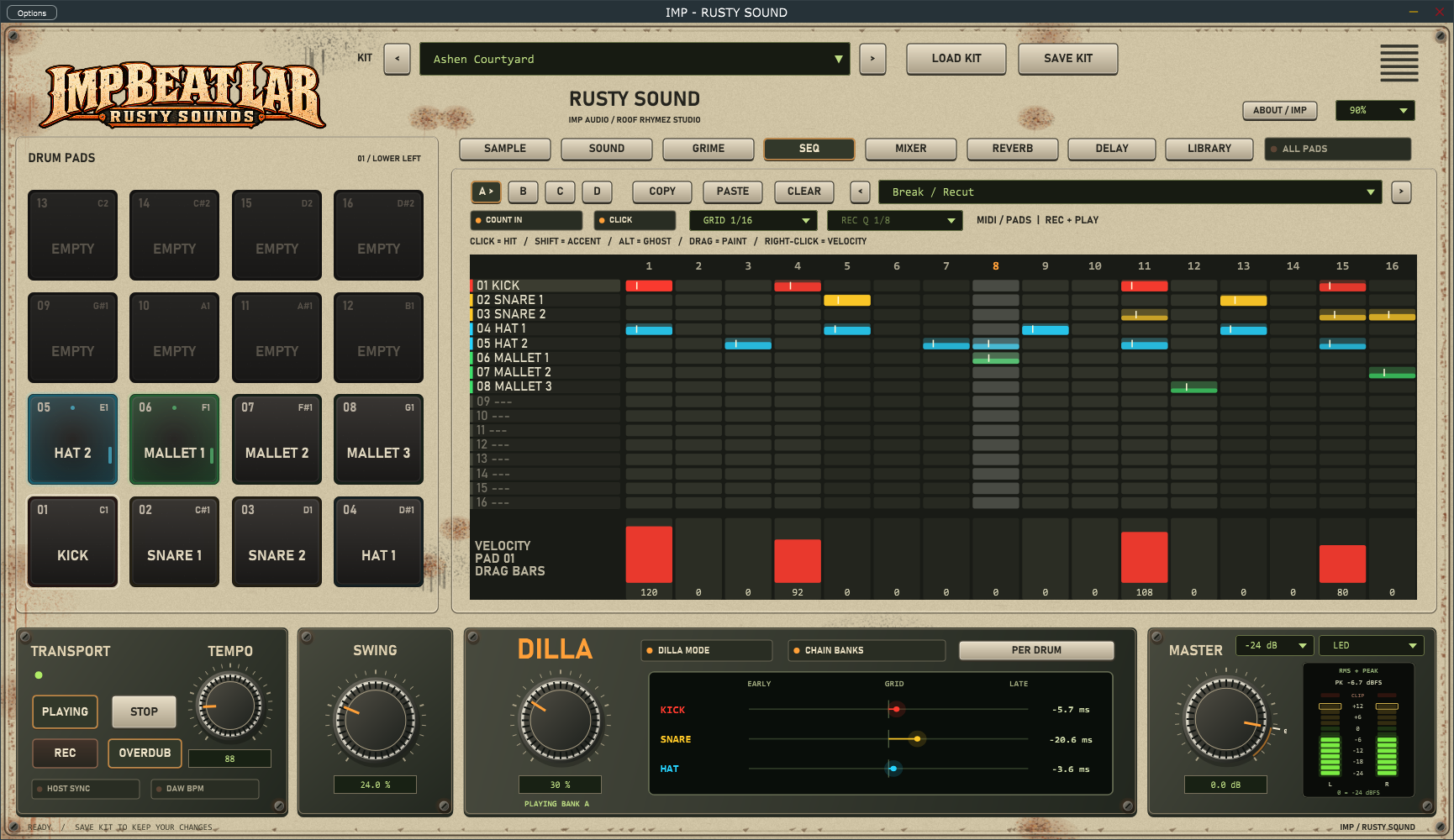This screenshot has height=840, width=1454.
Task: Click the LOAD KIT button
Action: click(956, 59)
